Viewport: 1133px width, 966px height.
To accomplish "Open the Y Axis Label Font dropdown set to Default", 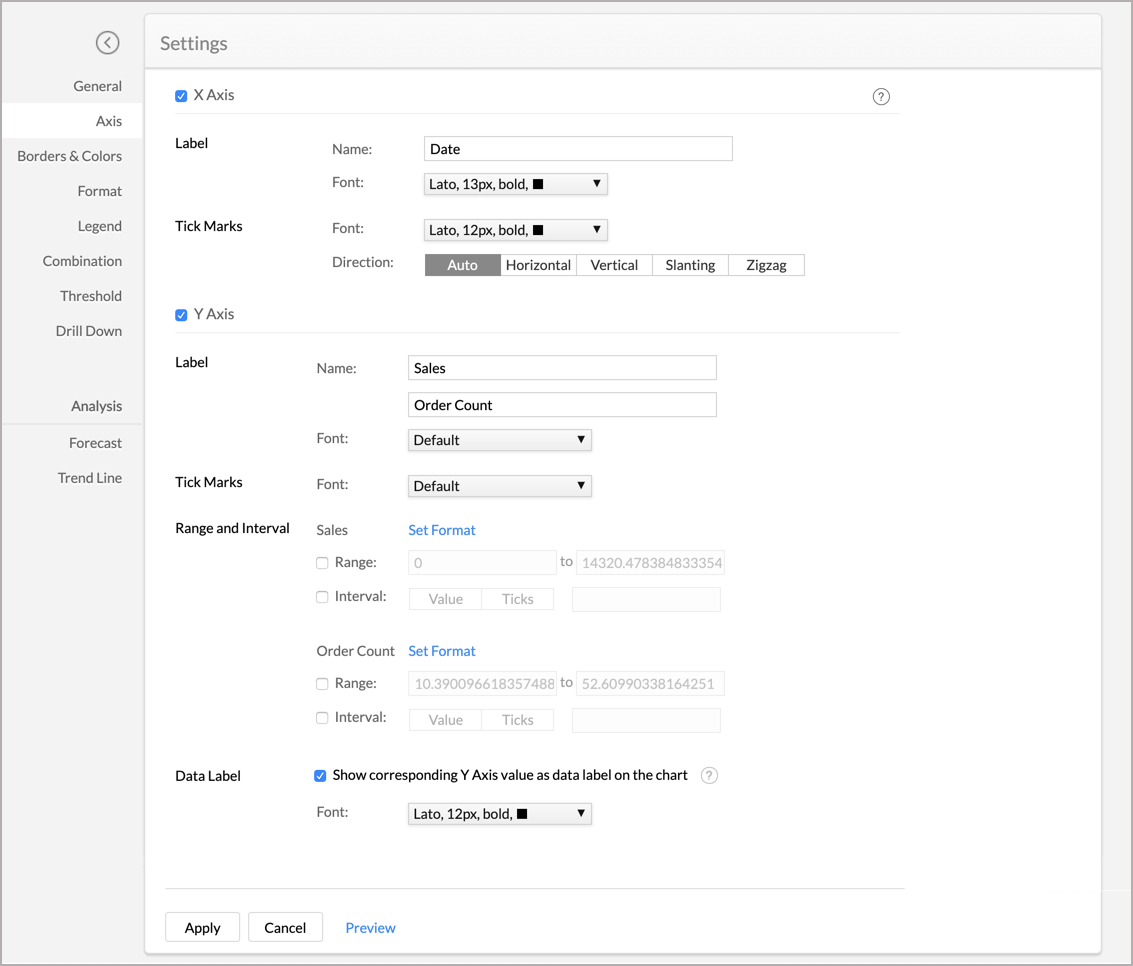I will point(499,439).
